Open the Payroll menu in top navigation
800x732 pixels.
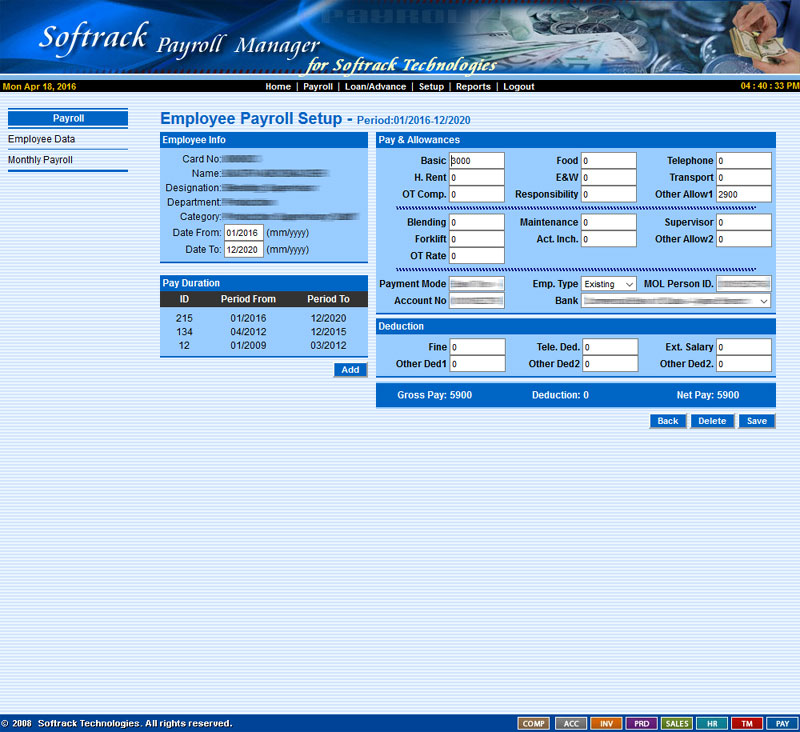click(x=318, y=87)
